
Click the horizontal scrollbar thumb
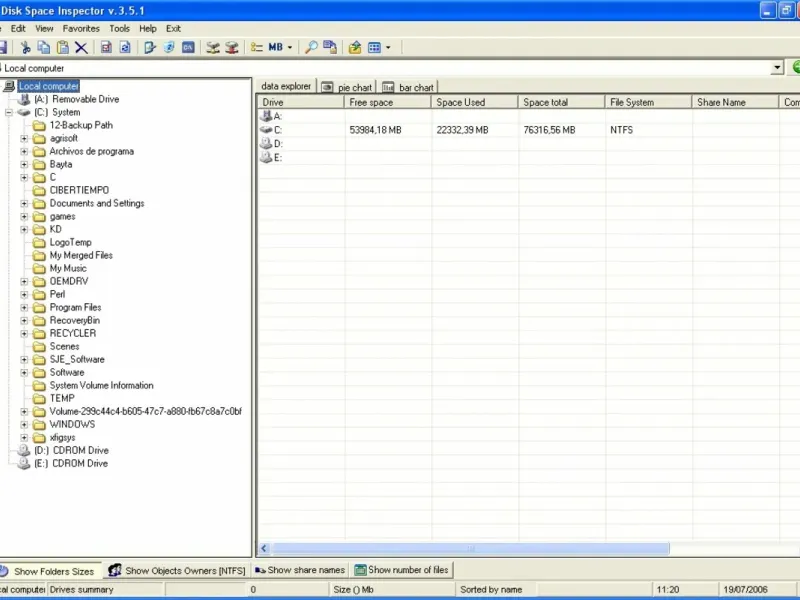(x=470, y=548)
